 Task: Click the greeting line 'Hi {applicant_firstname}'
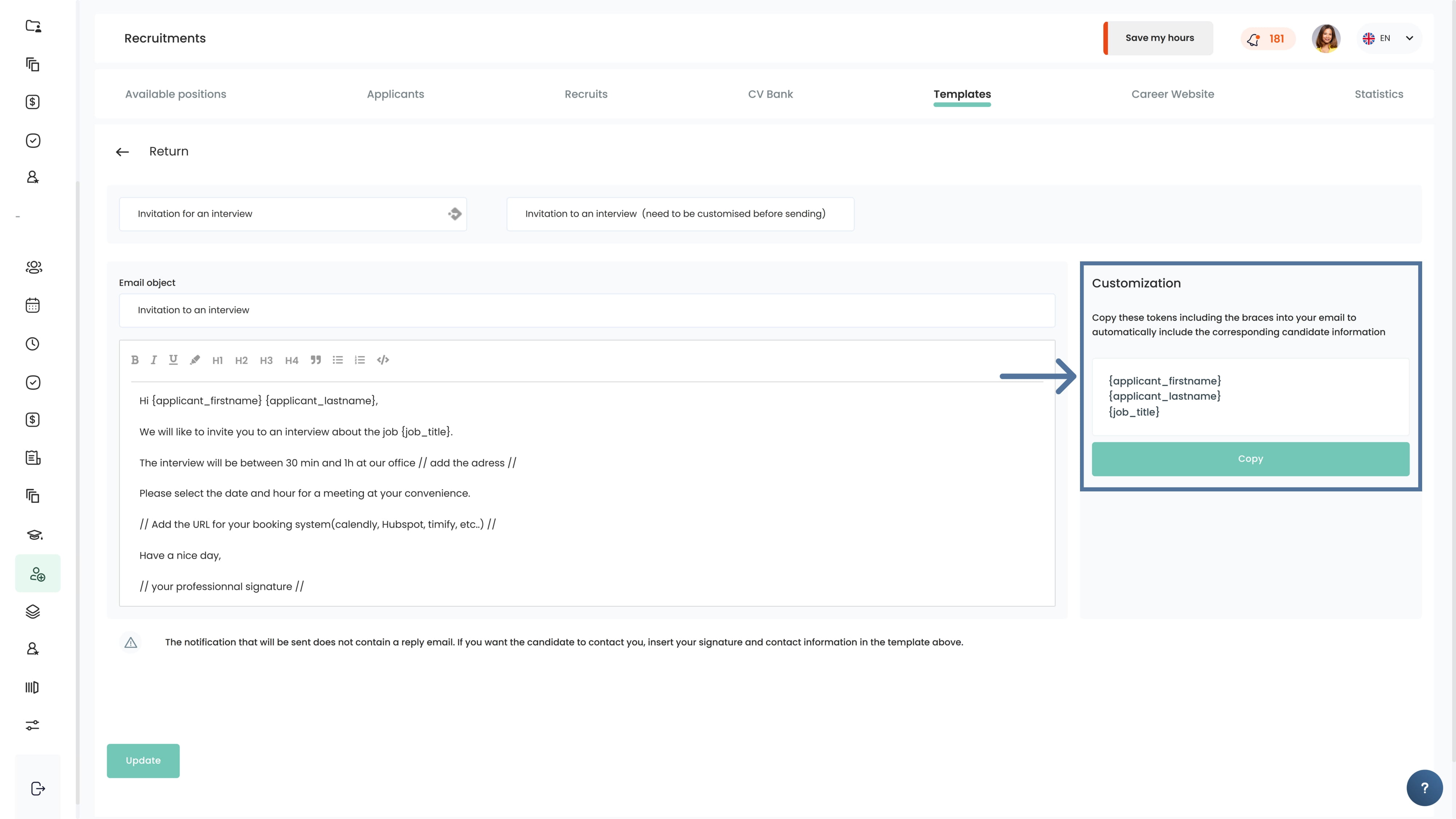(258, 401)
